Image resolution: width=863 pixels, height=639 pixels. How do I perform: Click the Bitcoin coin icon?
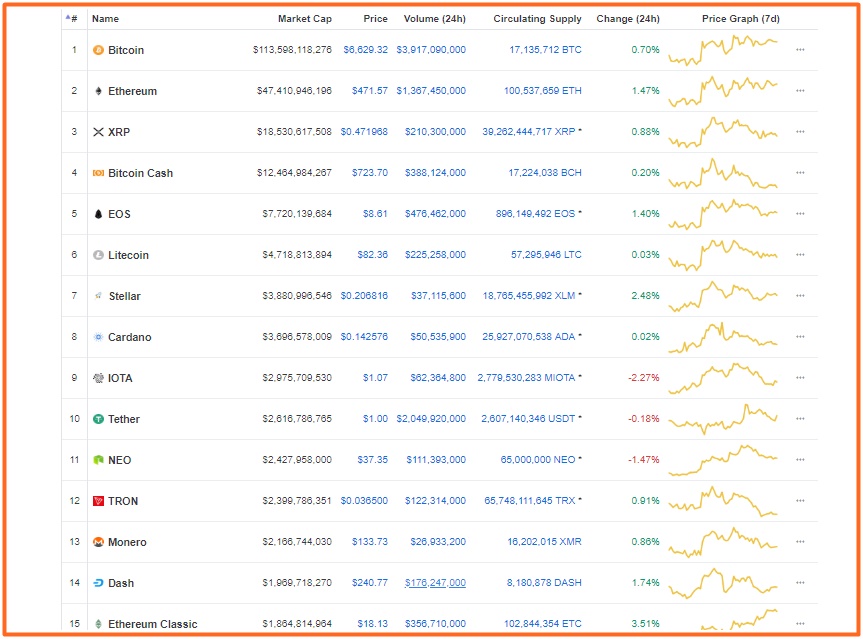tap(98, 50)
